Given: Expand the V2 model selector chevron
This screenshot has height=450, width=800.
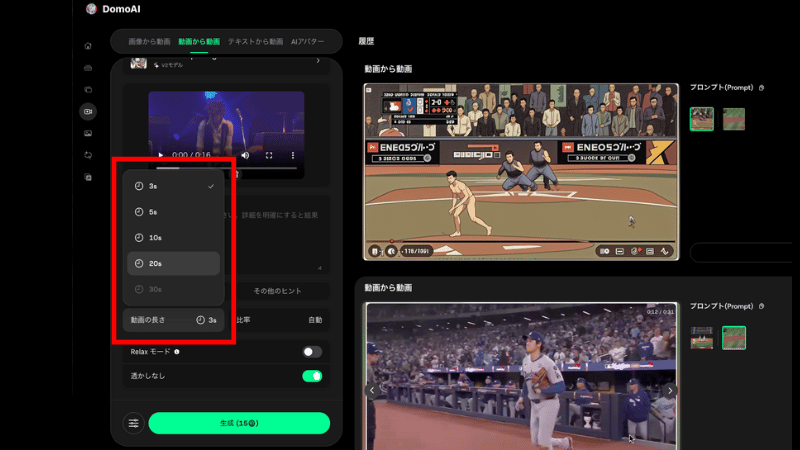Looking at the screenshot, I should point(318,61).
